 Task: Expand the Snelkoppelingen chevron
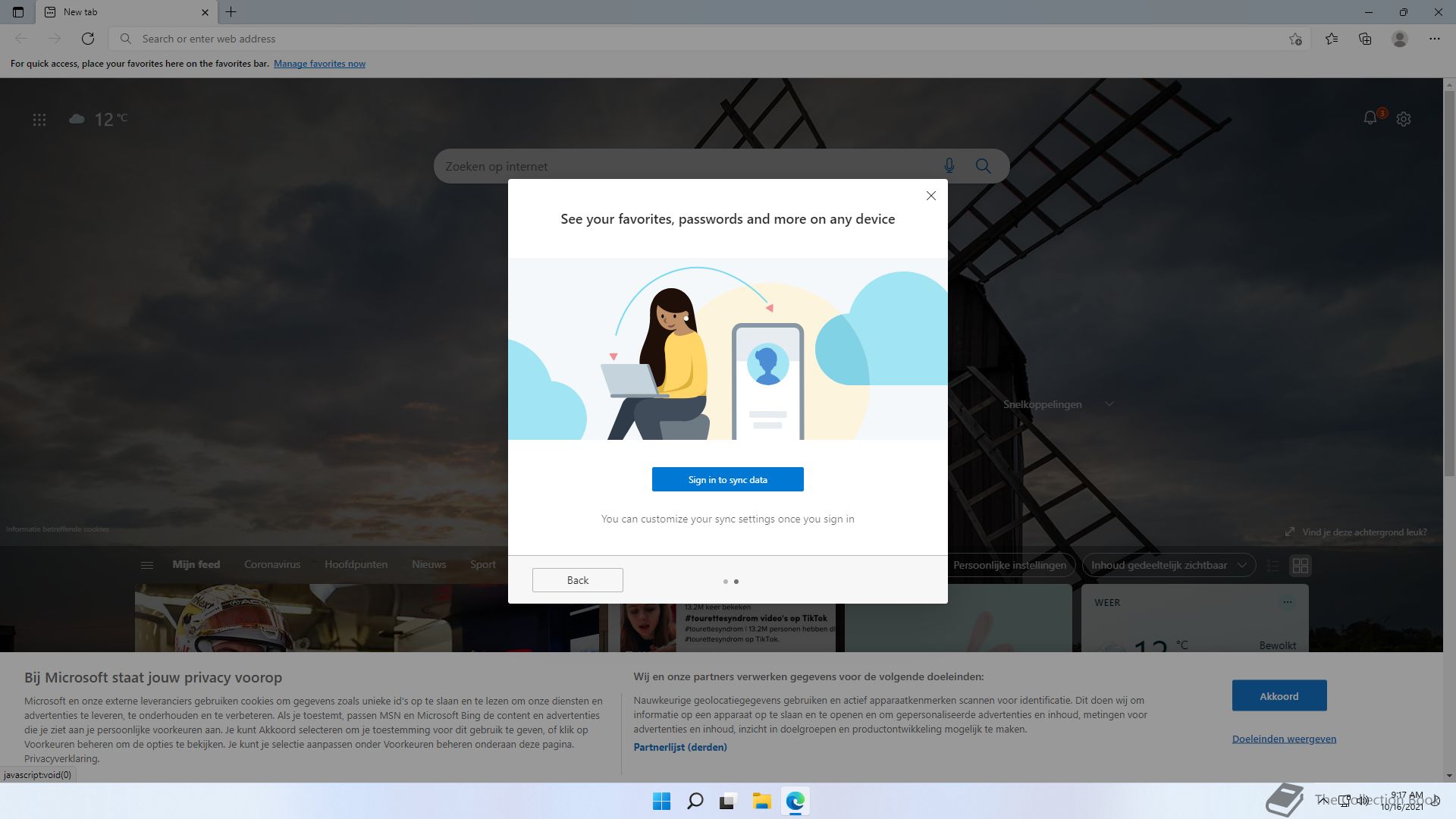1109,404
